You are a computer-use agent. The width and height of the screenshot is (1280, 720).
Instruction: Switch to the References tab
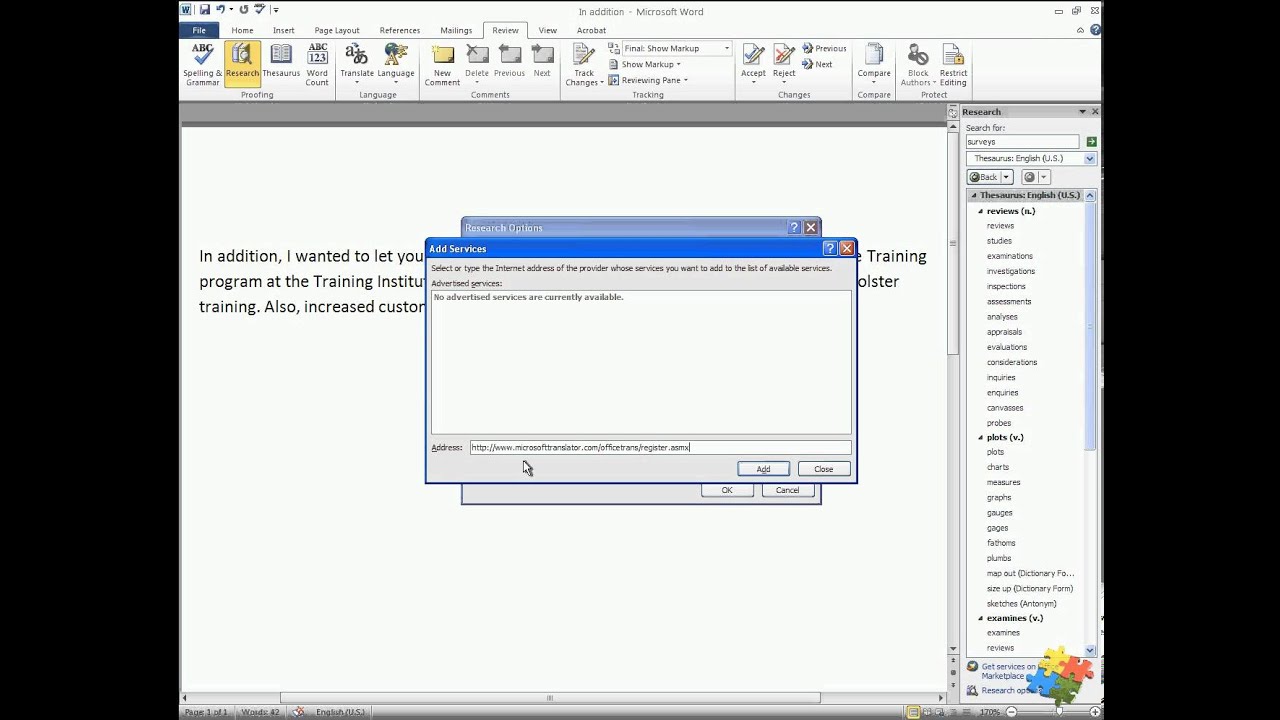pos(400,30)
